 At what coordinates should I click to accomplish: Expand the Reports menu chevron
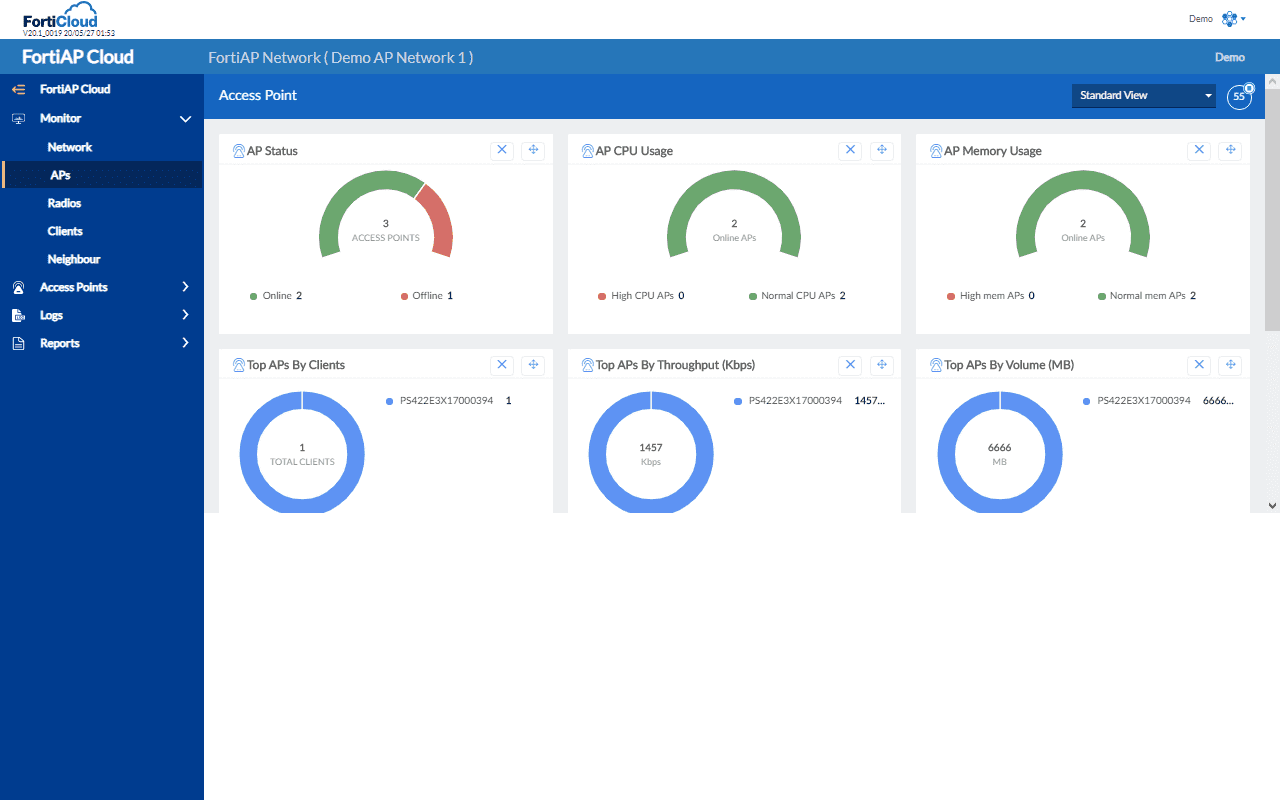pos(185,343)
